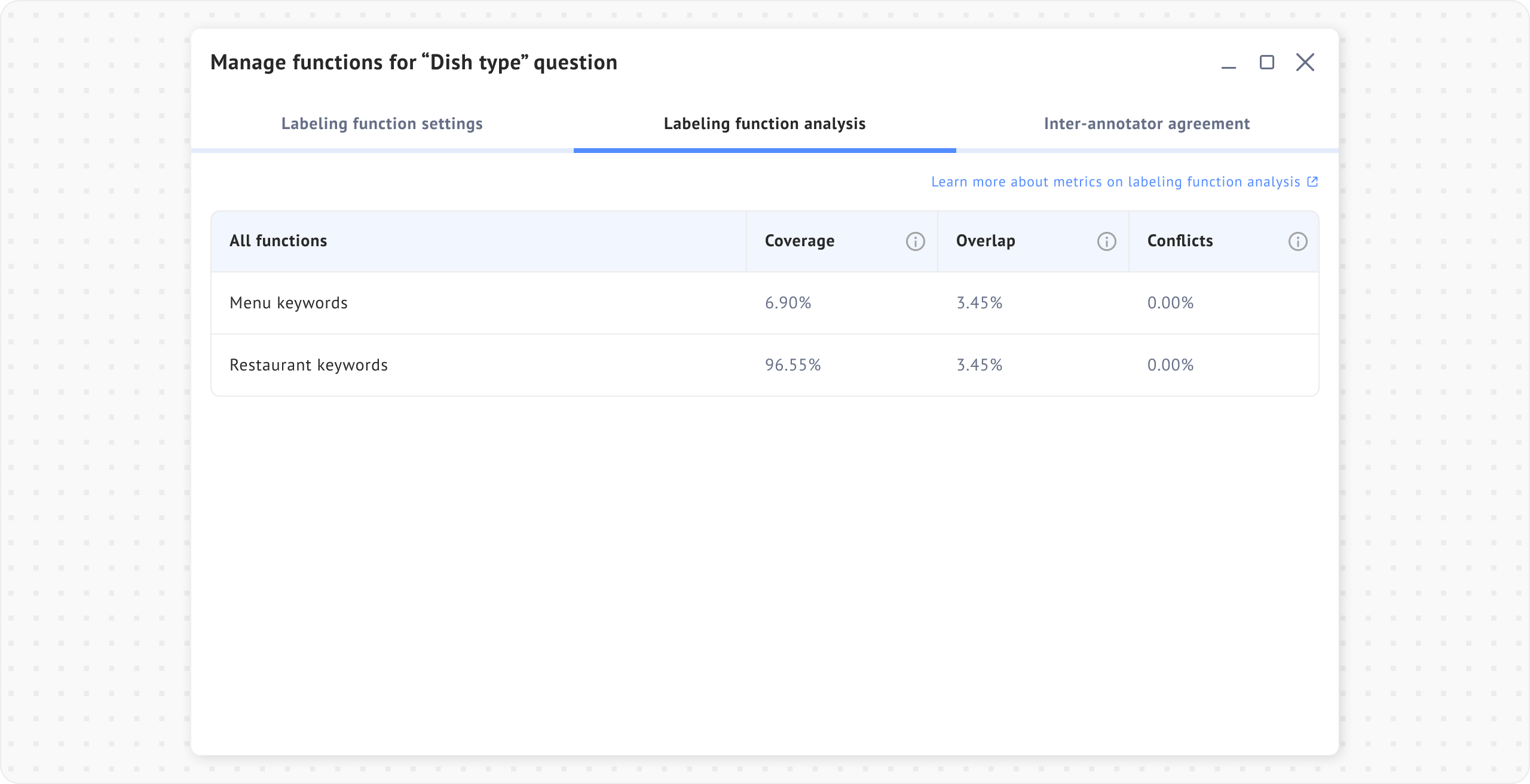Switch to Labeling function settings tab
The width and height of the screenshot is (1530, 784).
(x=382, y=124)
